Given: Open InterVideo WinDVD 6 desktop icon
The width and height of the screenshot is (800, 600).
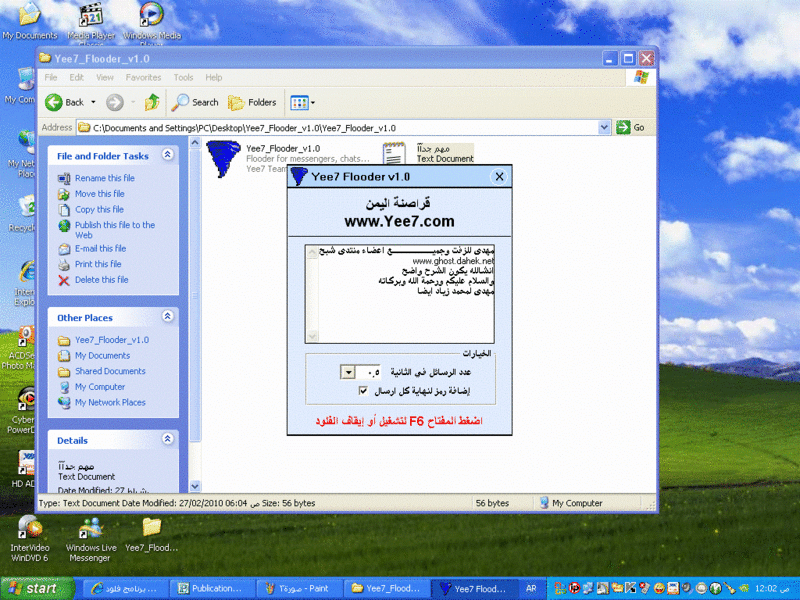Looking at the screenshot, I should point(30,539).
